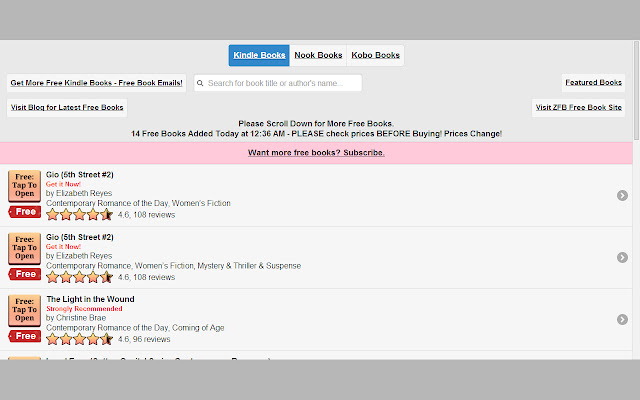This screenshot has height=400, width=640.
Task: Tap the Free: Tap To Open badge for the Women's Fiction-only Gio listing
Action: 24,186
